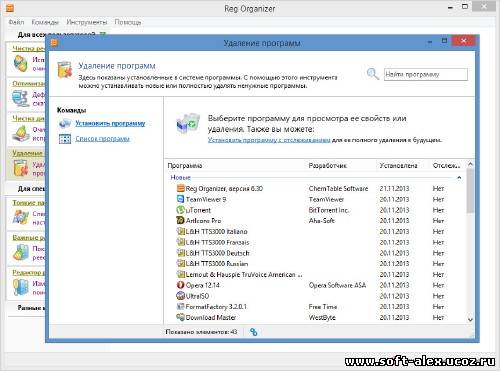Screen dimensions: 500x371
Task: Select the ArtIcons Pro entry
Action: coord(203,221)
